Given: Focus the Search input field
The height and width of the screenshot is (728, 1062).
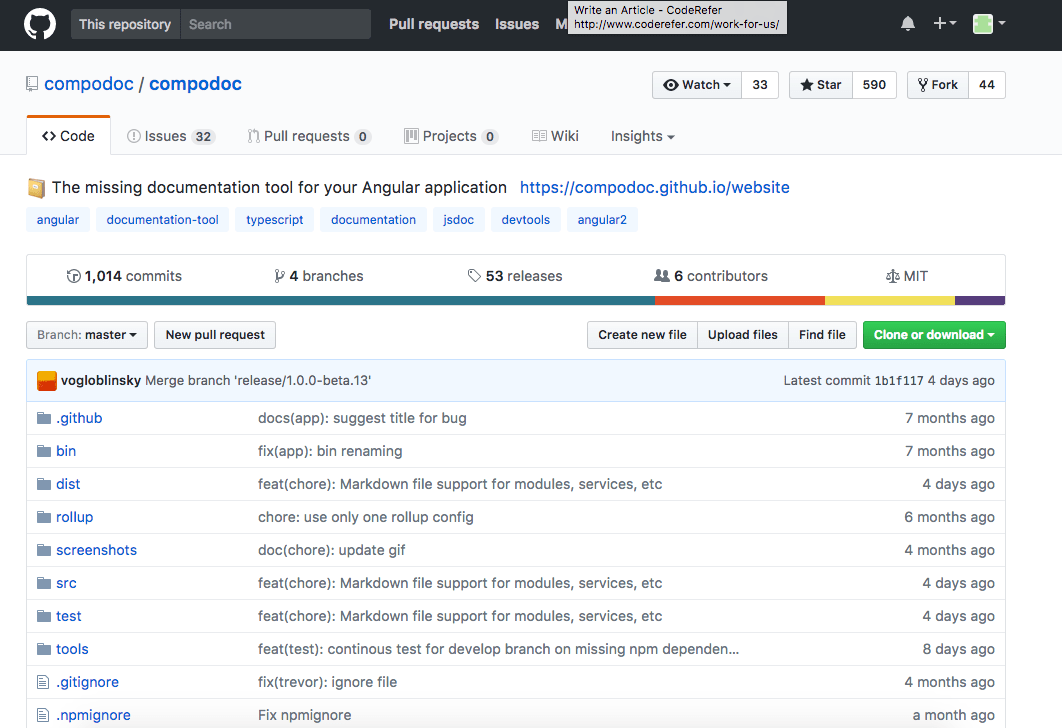Looking at the screenshot, I should [276, 24].
